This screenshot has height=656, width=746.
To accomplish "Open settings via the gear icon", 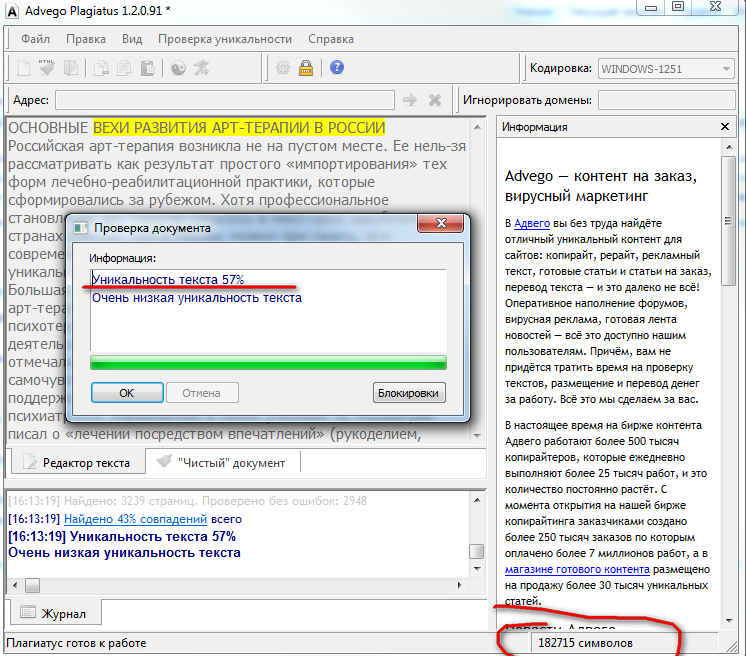I will pos(283,68).
